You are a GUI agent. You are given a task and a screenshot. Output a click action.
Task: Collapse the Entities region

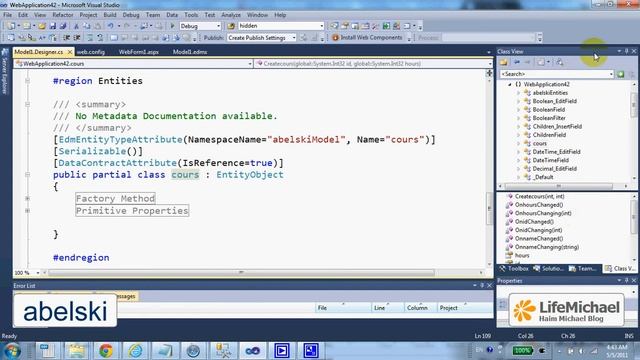27,81
